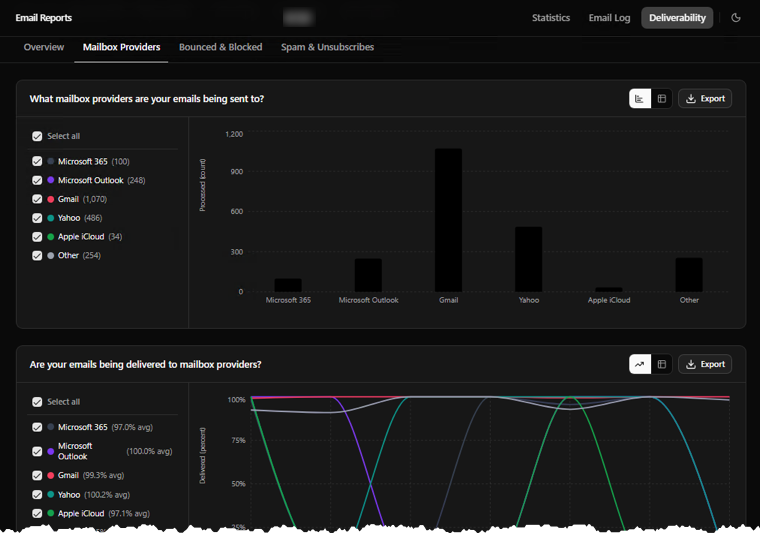760x533 pixels.
Task: Click the purple Microsoft Outlook color dot
Action: point(50,180)
